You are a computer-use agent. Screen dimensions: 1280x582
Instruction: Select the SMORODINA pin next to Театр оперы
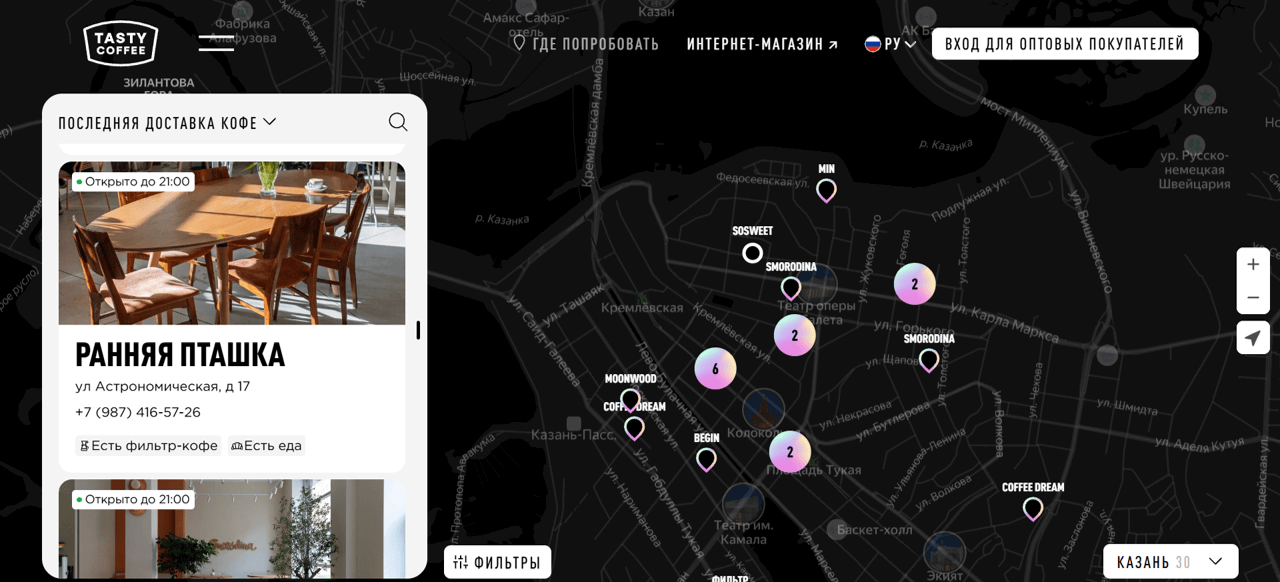pos(791,288)
